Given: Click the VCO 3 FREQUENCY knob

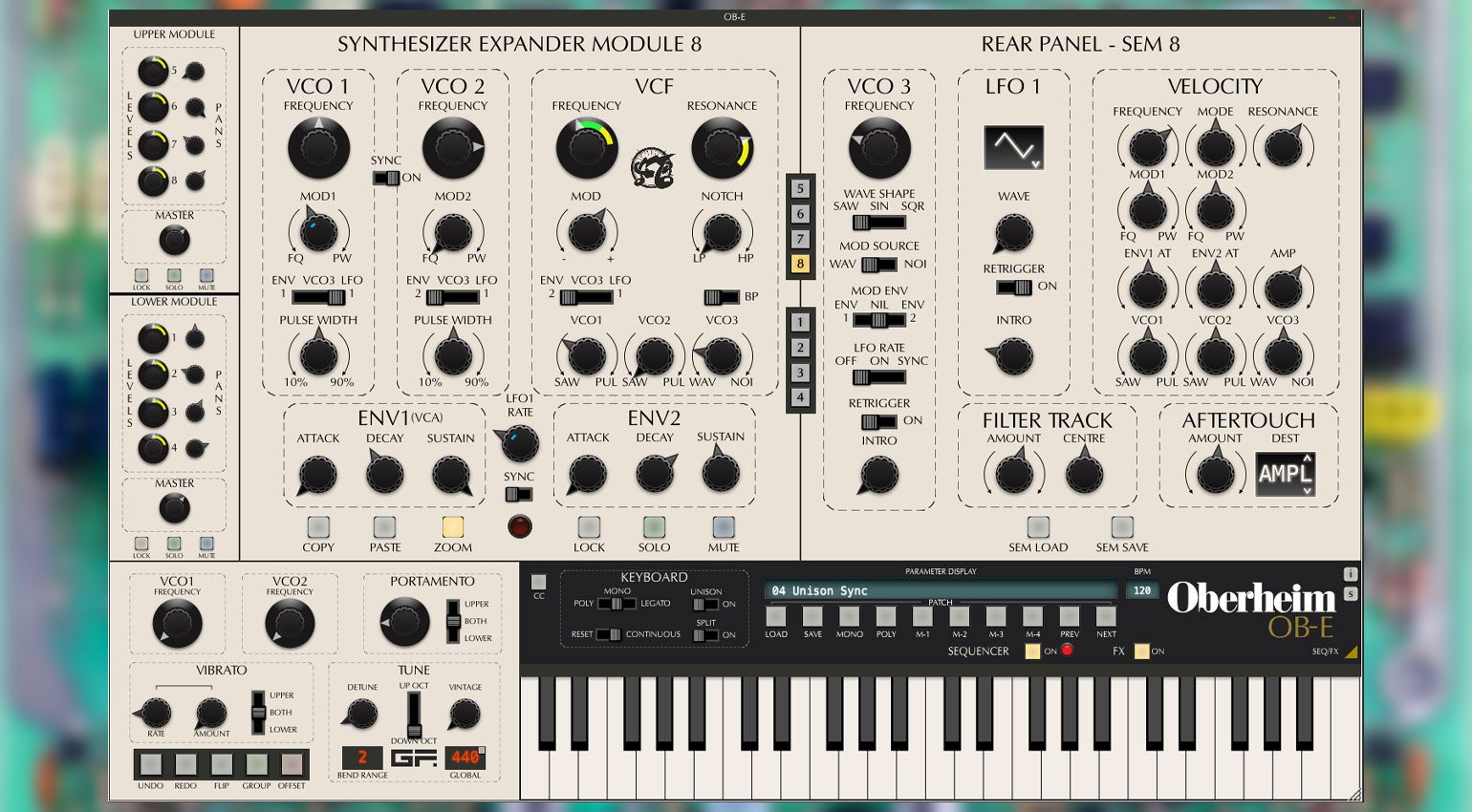Looking at the screenshot, I should click(879, 148).
